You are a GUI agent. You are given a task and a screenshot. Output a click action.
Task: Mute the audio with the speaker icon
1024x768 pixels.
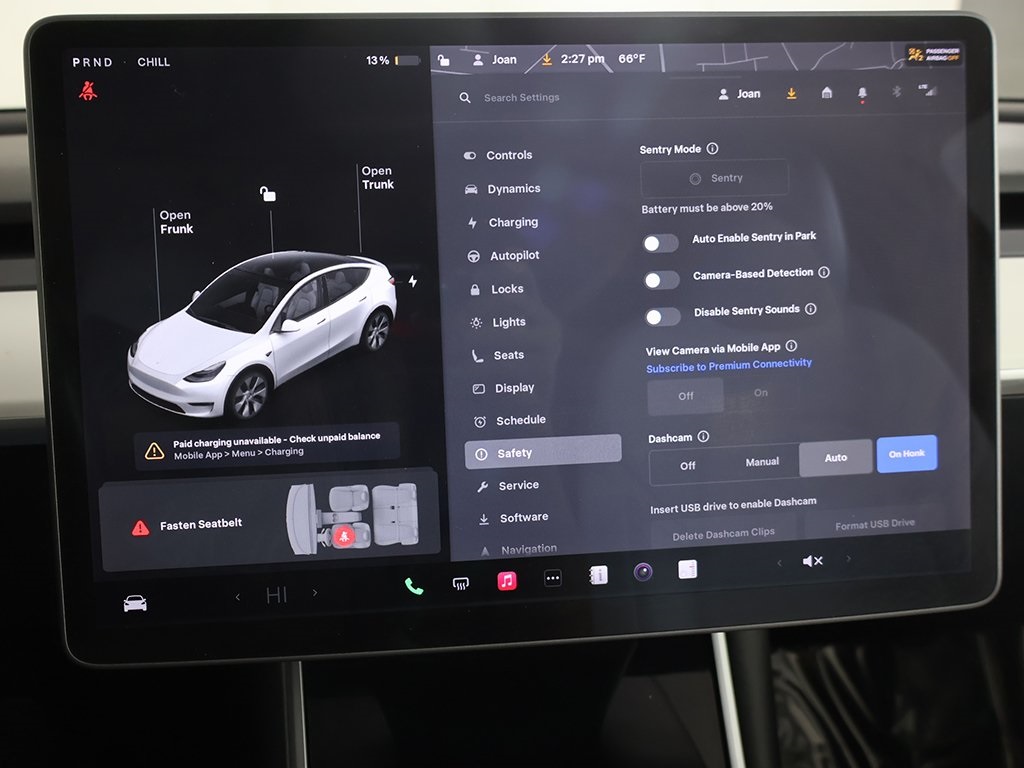[812, 560]
